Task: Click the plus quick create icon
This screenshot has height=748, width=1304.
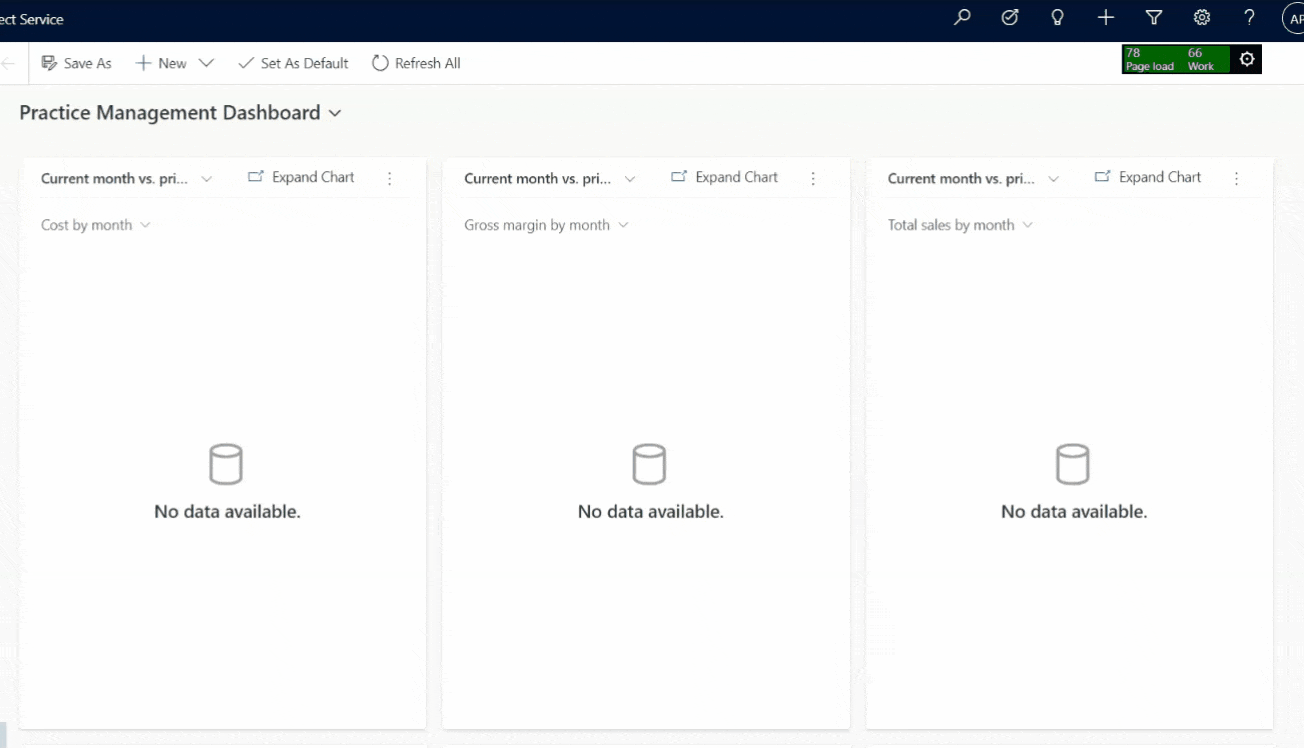Action: (x=1105, y=17)
